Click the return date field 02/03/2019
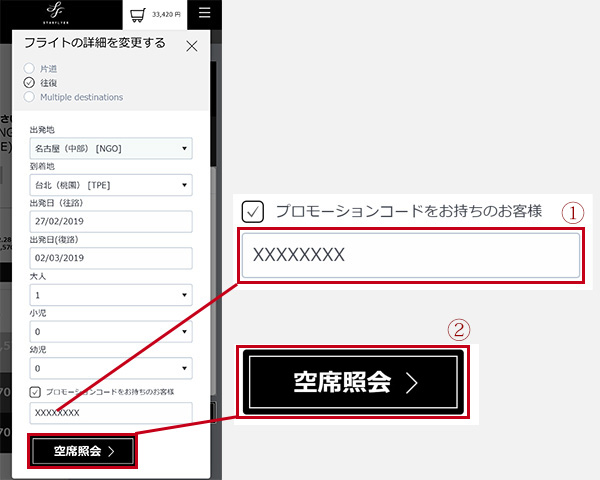 click(x=110, y=258)
